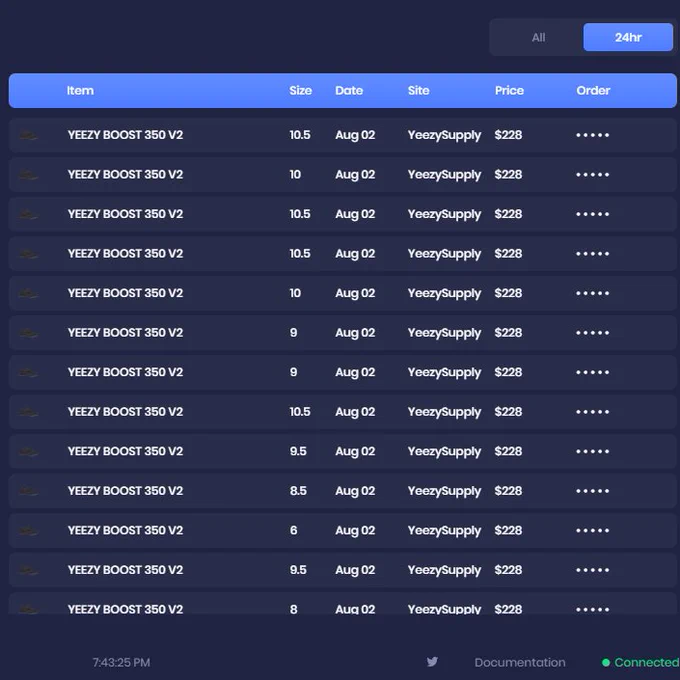Image resolution: width=680 pixels, height=680 pixels.
Task: Select YEEZY BOOST 350 V2 name in size 6 row
Action: tap(125, 530)
